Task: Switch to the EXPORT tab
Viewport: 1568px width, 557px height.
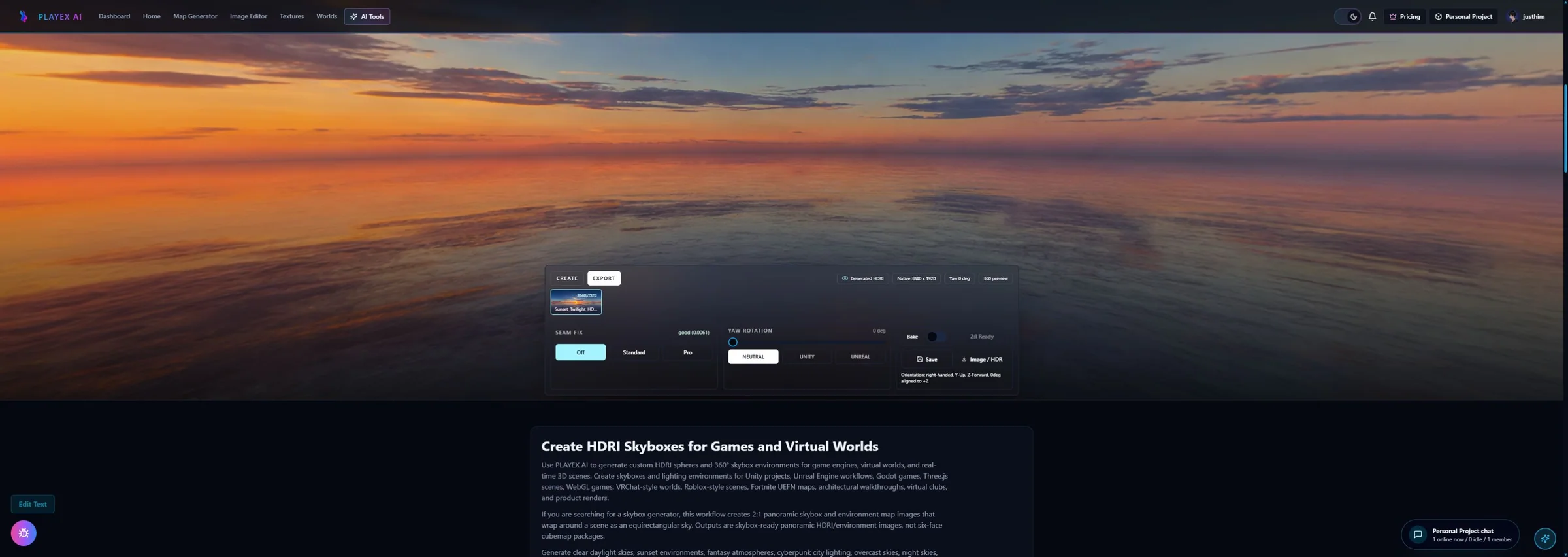Action: [x=604, y=278]
